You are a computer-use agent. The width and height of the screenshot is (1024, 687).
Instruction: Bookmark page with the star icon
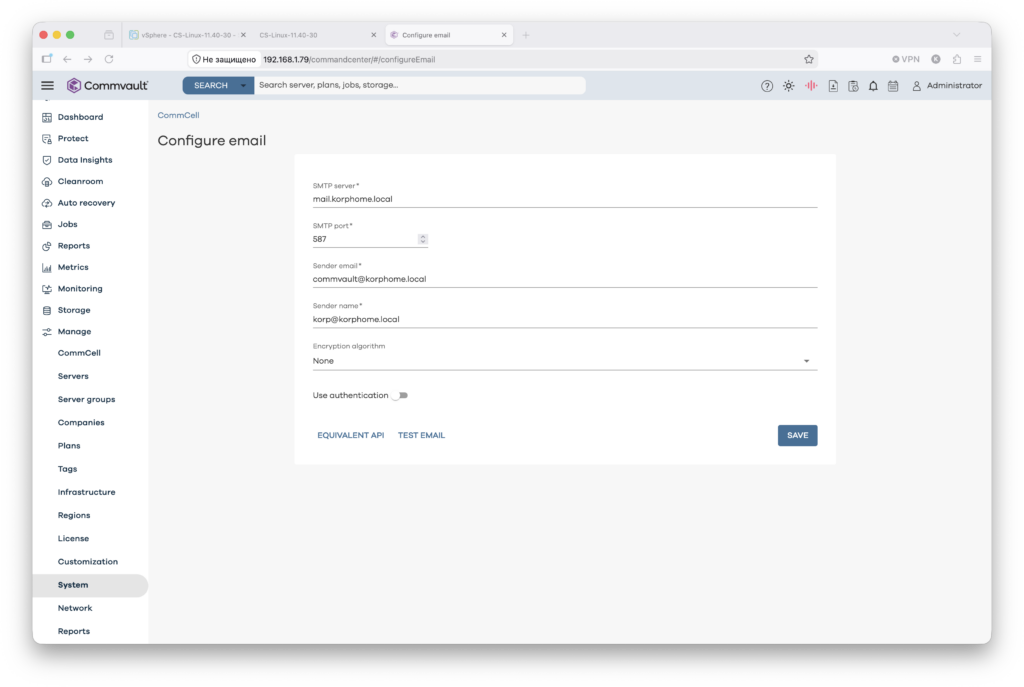pos(809,59)
